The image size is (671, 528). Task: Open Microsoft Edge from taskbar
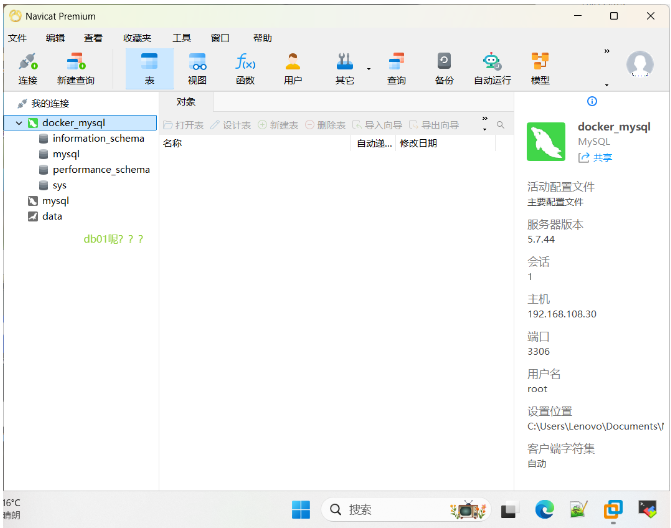(544, 510)
